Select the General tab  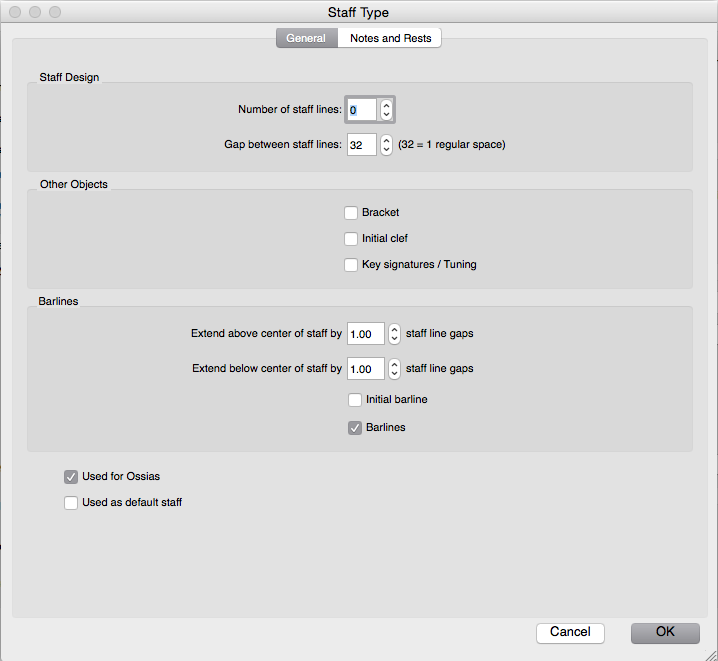[306, 38]
